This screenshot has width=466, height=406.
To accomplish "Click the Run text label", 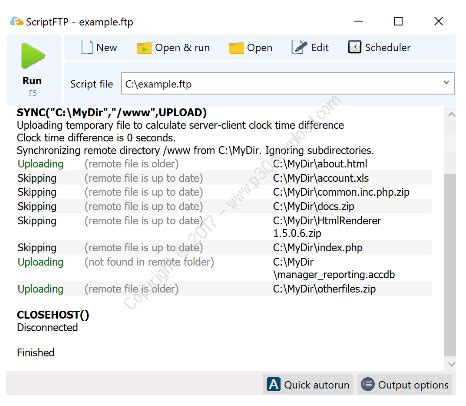I will pos(32,81).
